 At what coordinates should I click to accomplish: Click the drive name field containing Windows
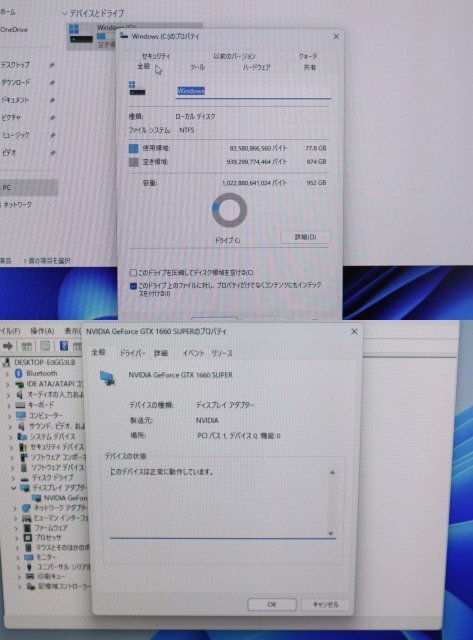[x=253, y=91]
